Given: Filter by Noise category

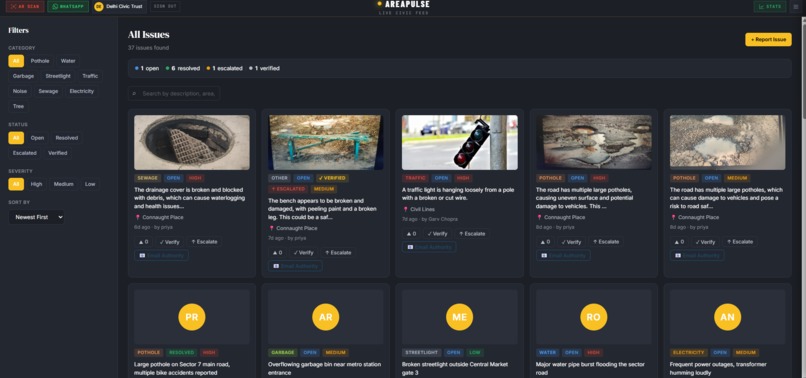Looking at the screenshot, I should (x=20, y=91).
